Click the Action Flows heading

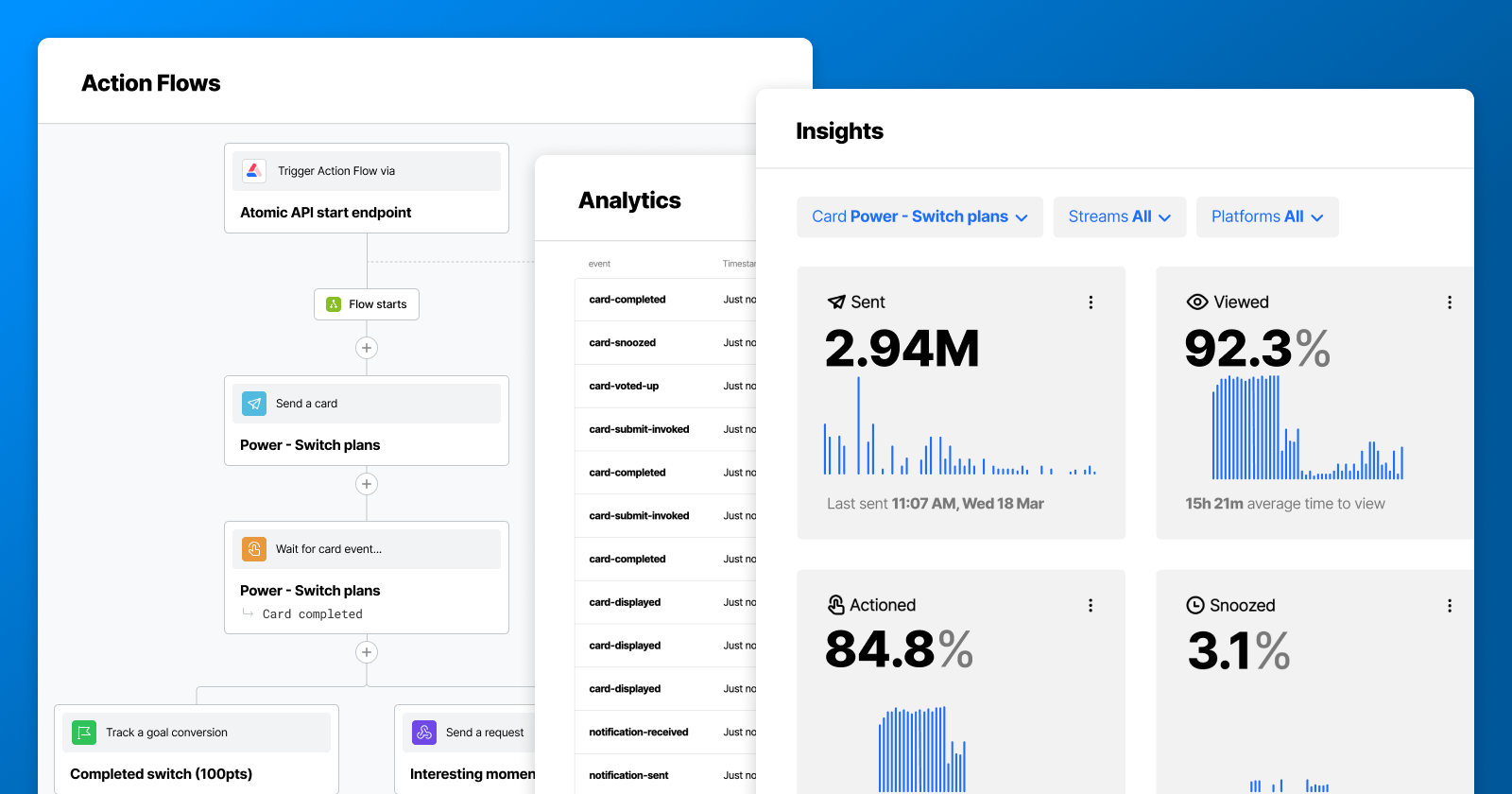pyautogui.click(x=151, y=83)
